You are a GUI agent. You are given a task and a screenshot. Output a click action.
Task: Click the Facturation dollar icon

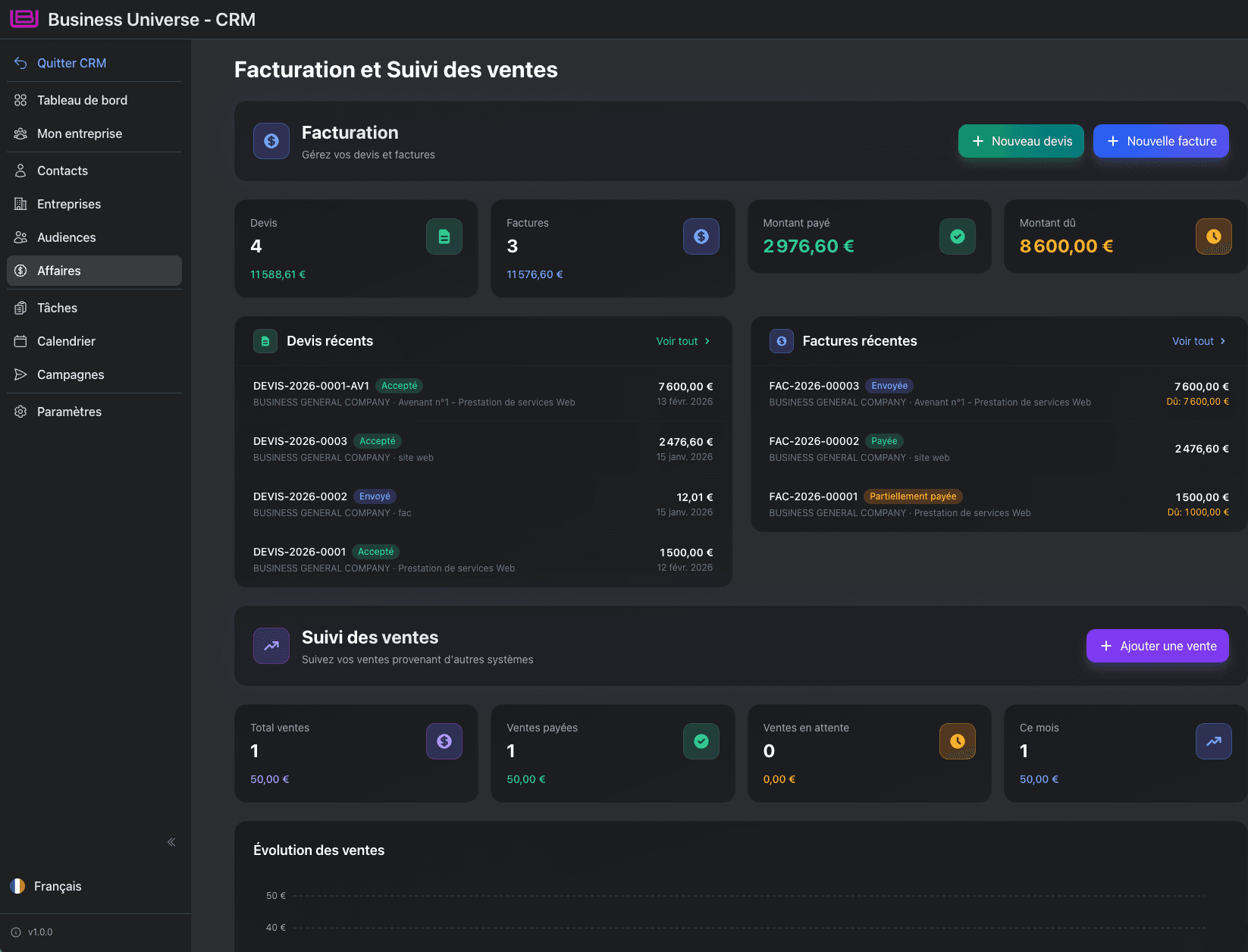click(271, 141)
